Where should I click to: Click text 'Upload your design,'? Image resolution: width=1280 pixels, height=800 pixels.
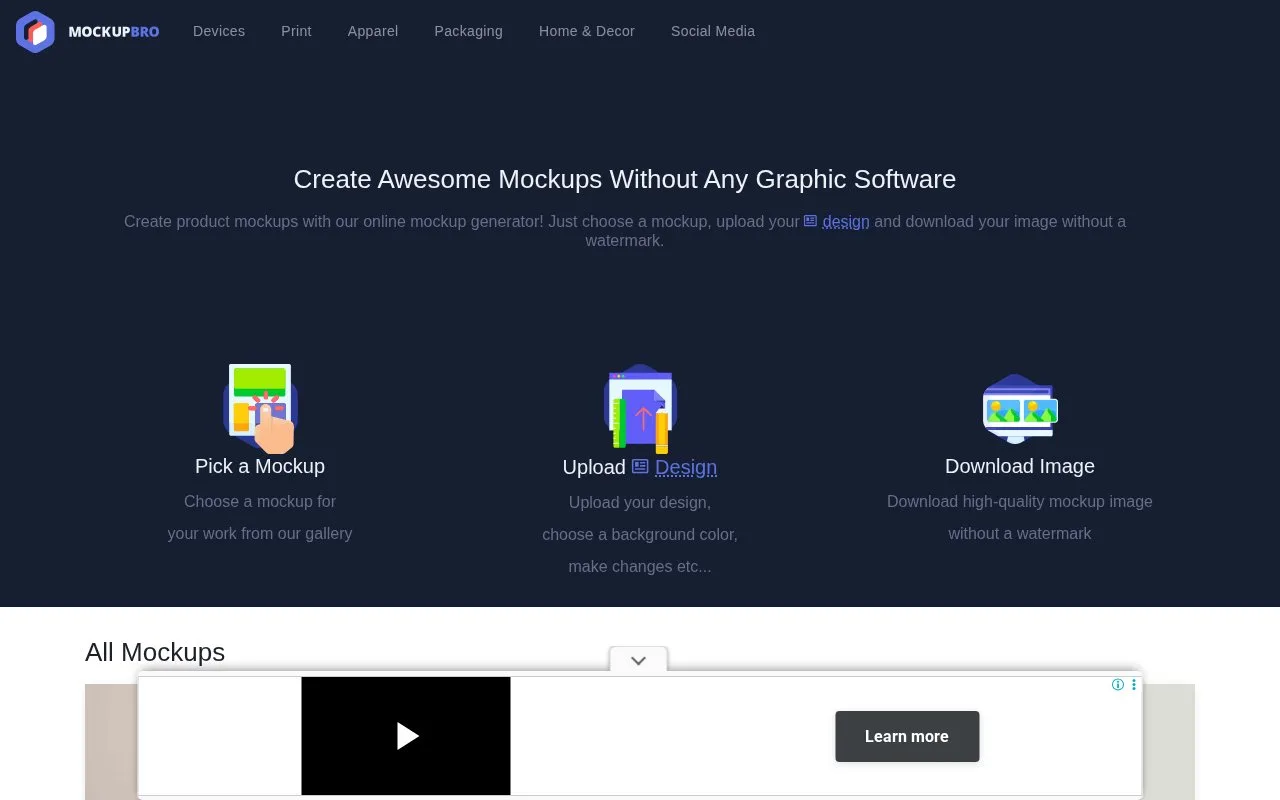click(640, 502)
